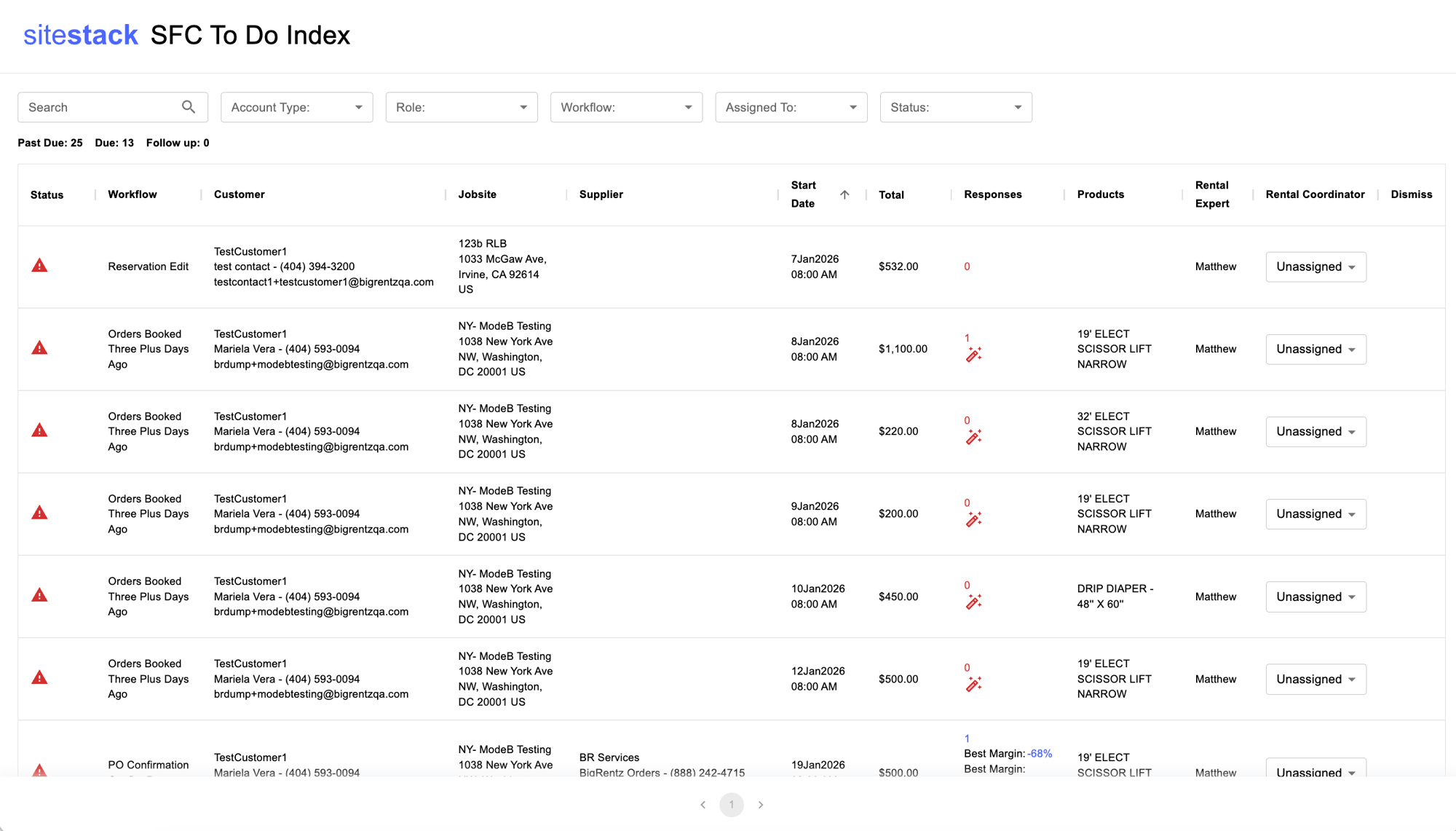
Task: Click Start Date sort arrow icon
Action: point(844,194)
